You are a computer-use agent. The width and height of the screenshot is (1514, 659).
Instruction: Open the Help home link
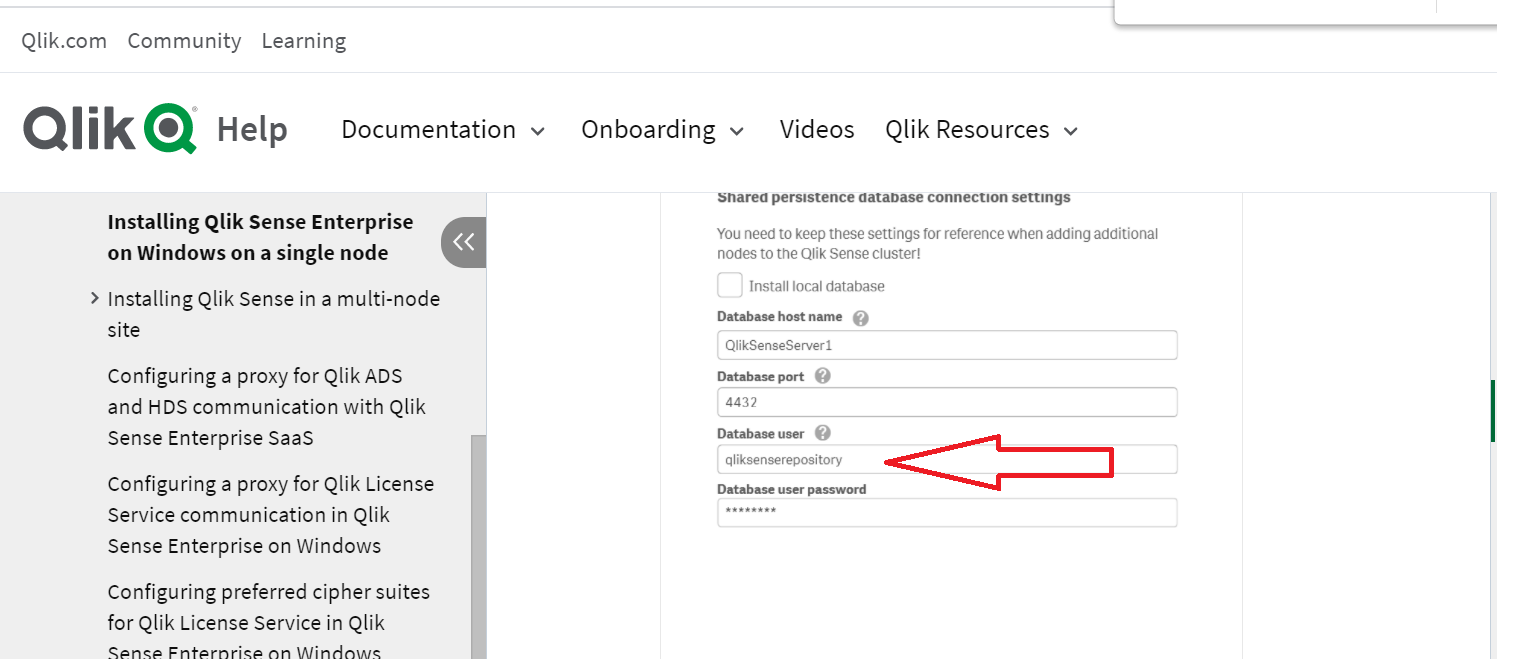click(252, 130)
